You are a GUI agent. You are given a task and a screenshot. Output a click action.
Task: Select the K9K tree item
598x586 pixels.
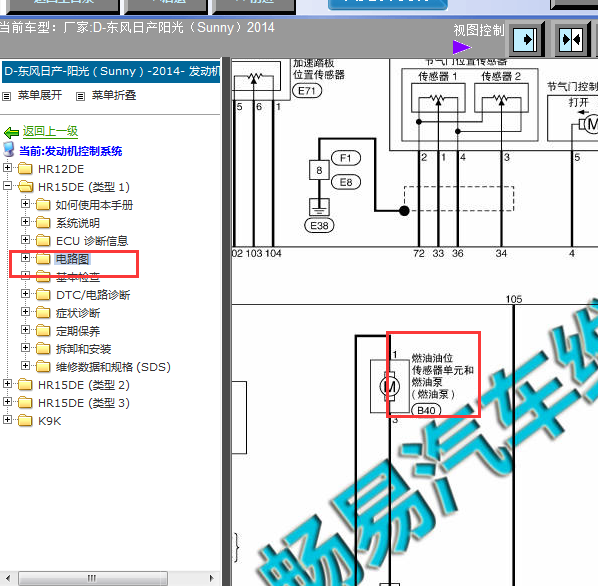tap(50, 421)
